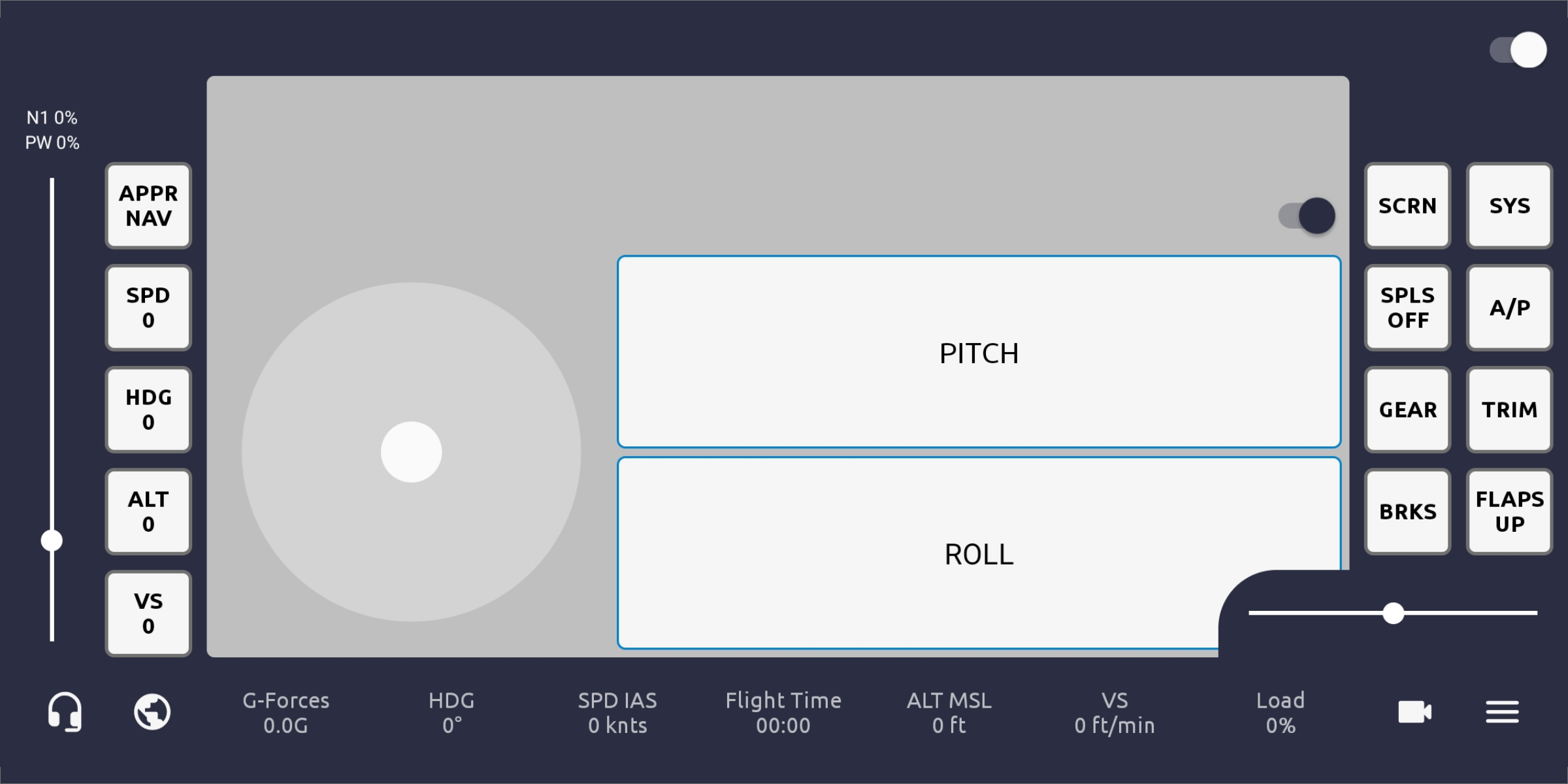Open the SCRN panel
The image size is (1568, 784).
pos(1407,206)
